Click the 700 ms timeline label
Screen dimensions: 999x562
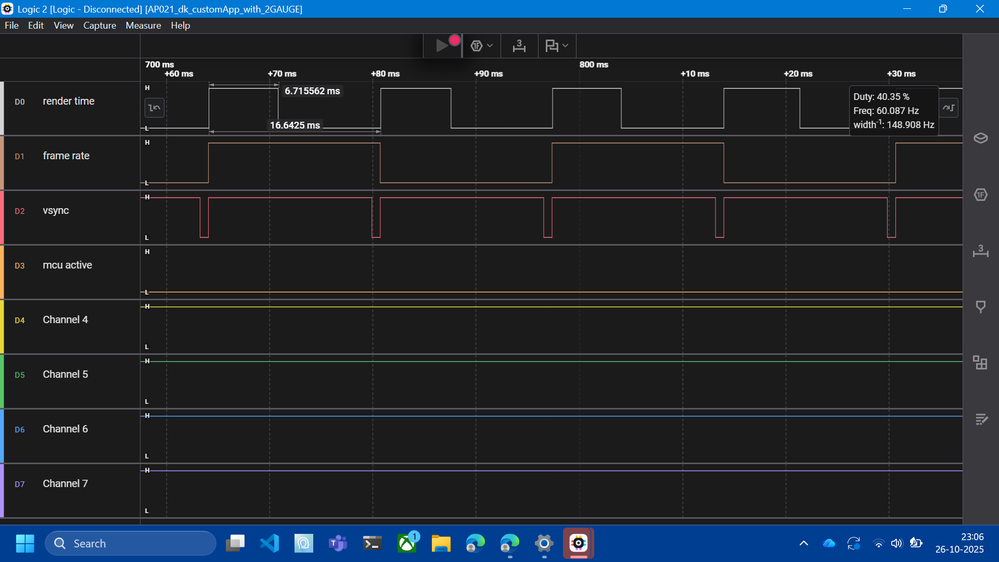(159, 64)
